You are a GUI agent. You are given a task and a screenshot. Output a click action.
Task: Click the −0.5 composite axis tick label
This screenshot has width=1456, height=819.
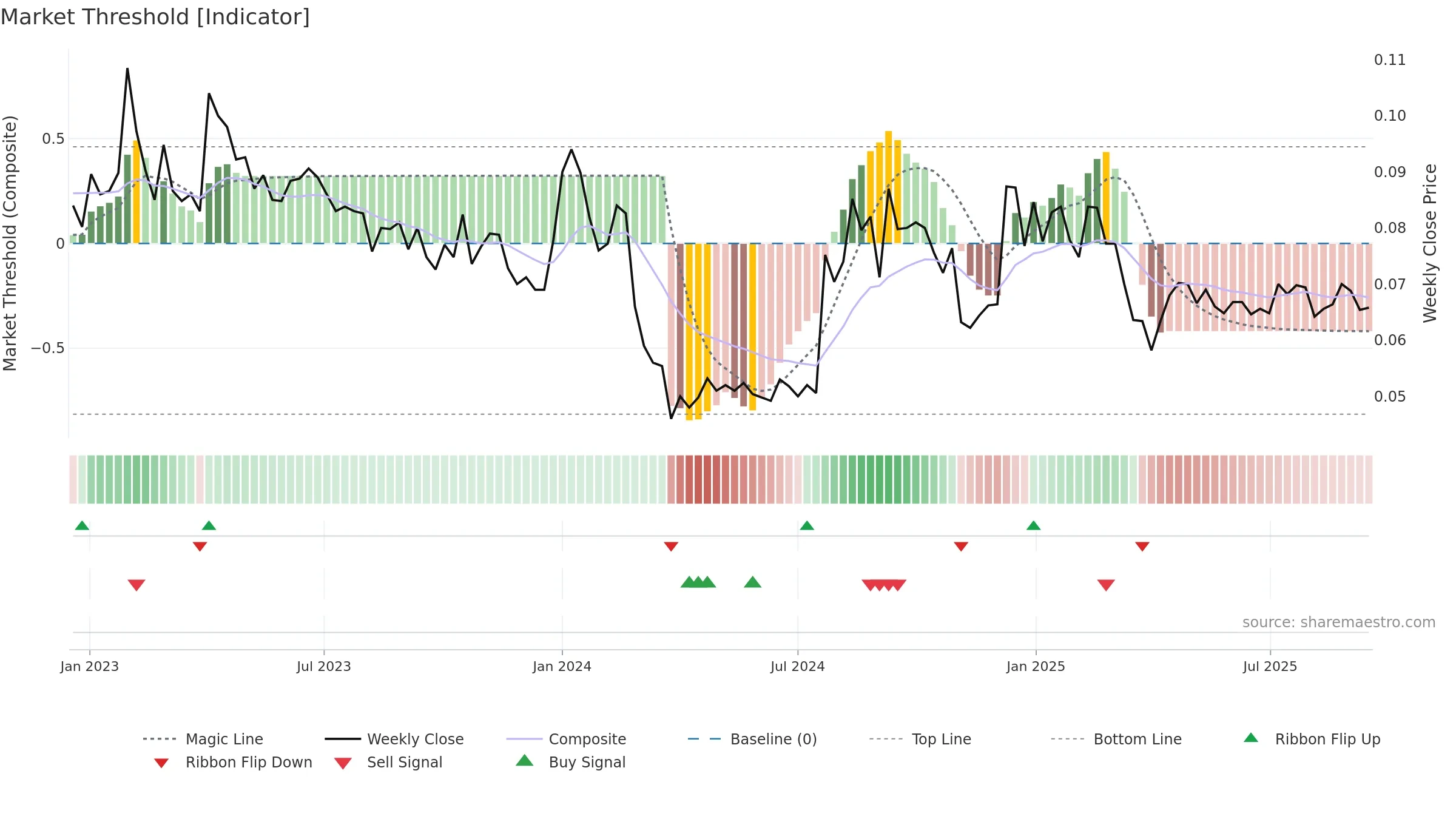(47, 348)
